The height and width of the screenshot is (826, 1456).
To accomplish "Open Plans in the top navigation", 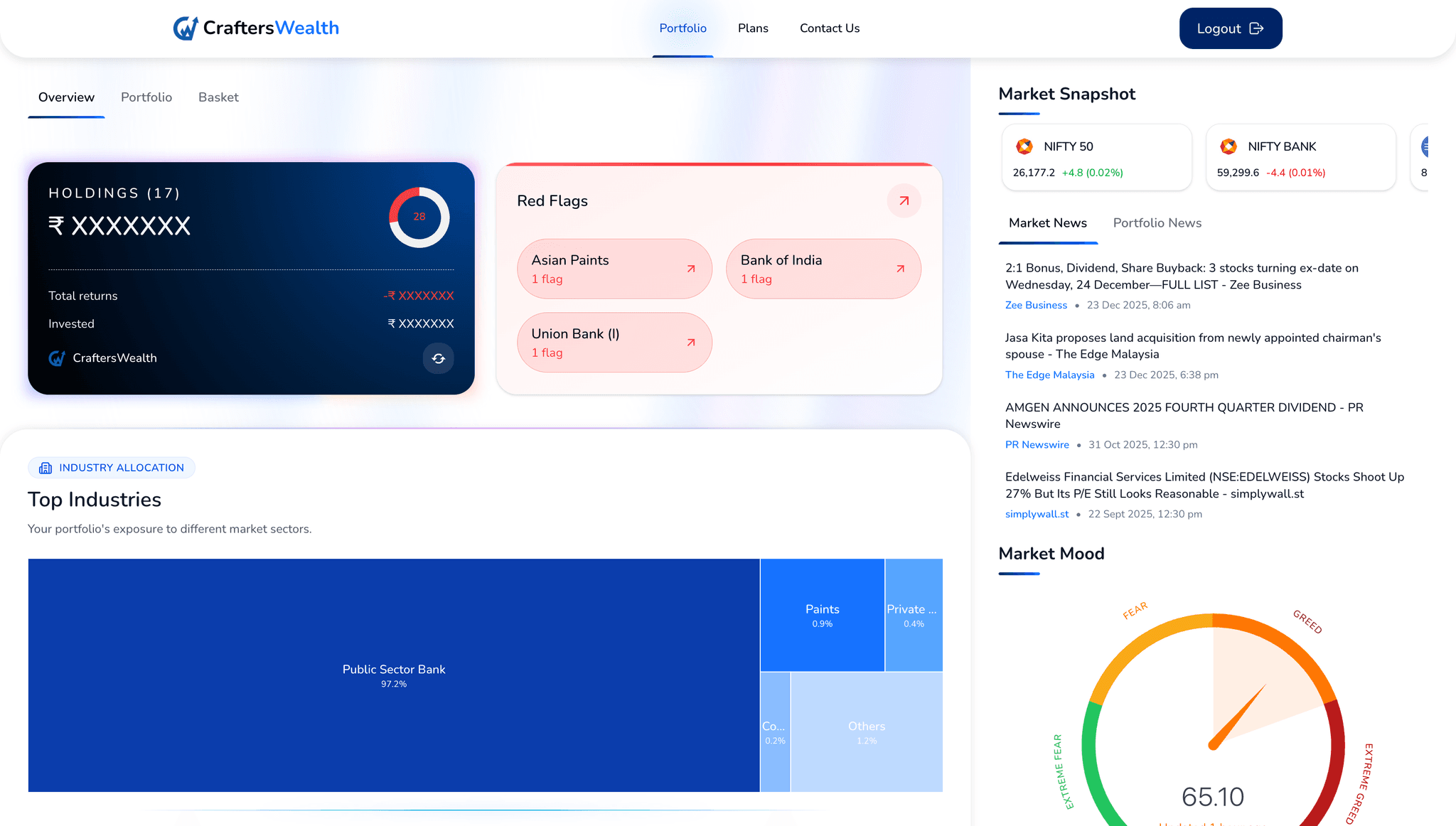I will click(753, 28).
